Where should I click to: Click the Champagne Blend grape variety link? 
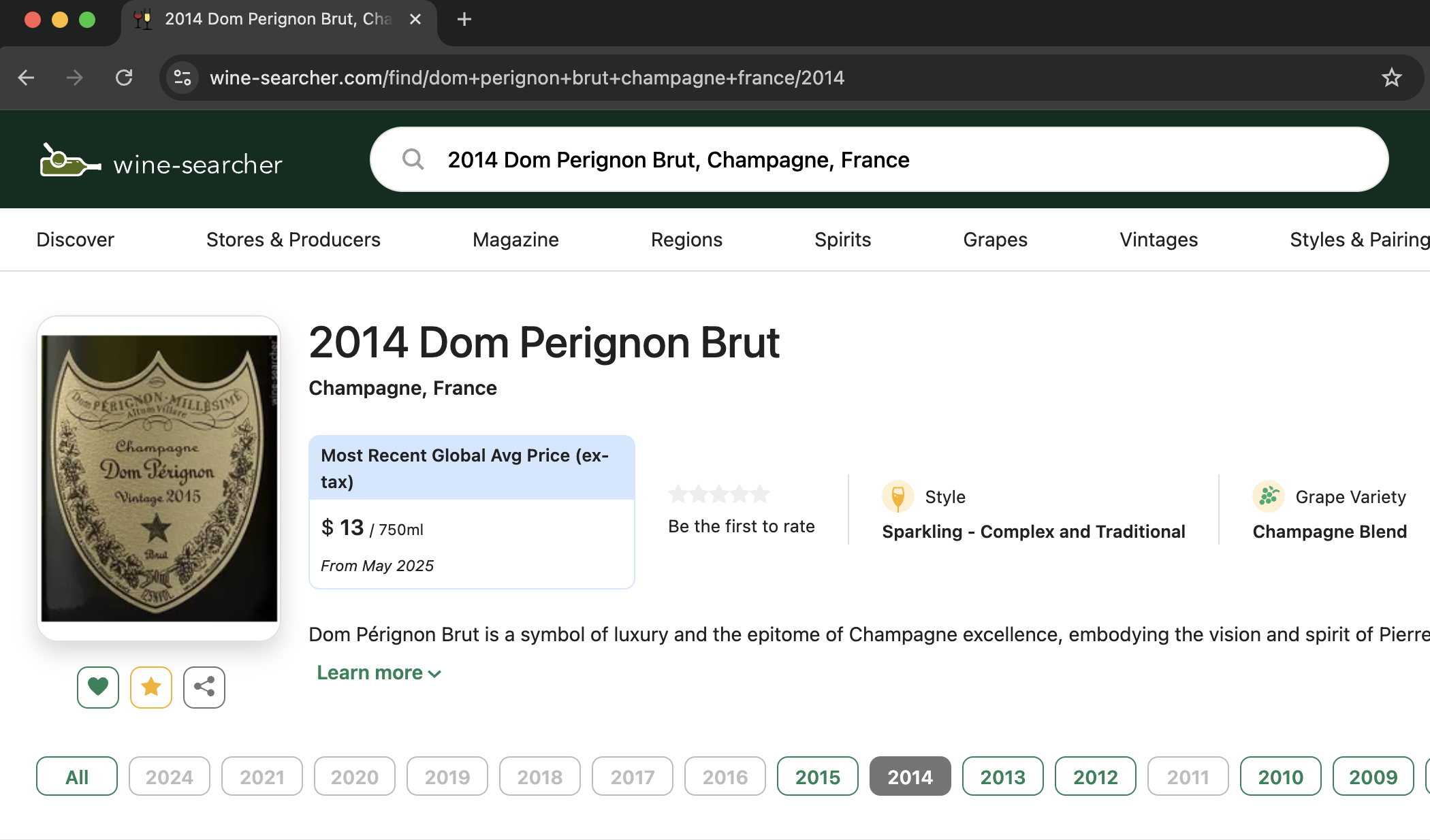(1329, 532)
